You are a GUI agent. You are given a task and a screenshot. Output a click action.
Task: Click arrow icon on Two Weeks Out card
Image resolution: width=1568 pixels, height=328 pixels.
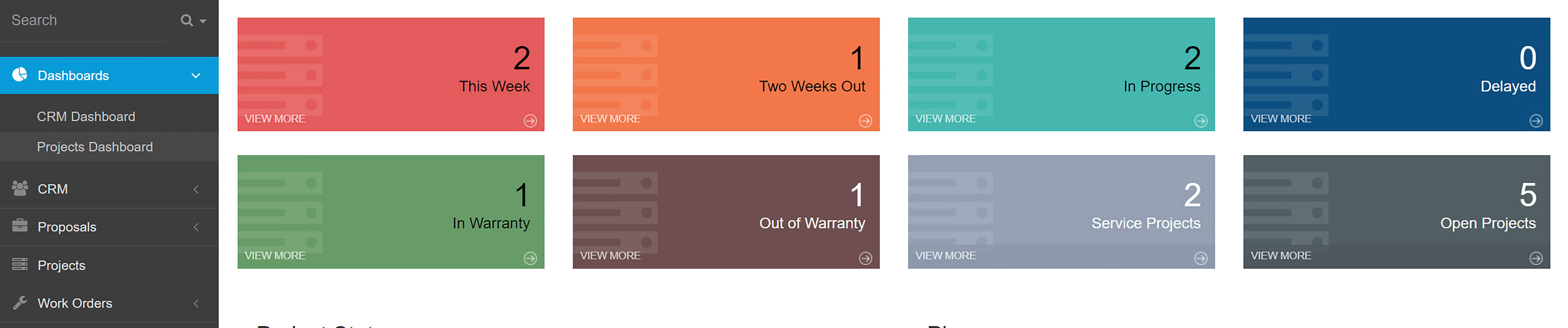pyautogui.click(x=866, y=121)
